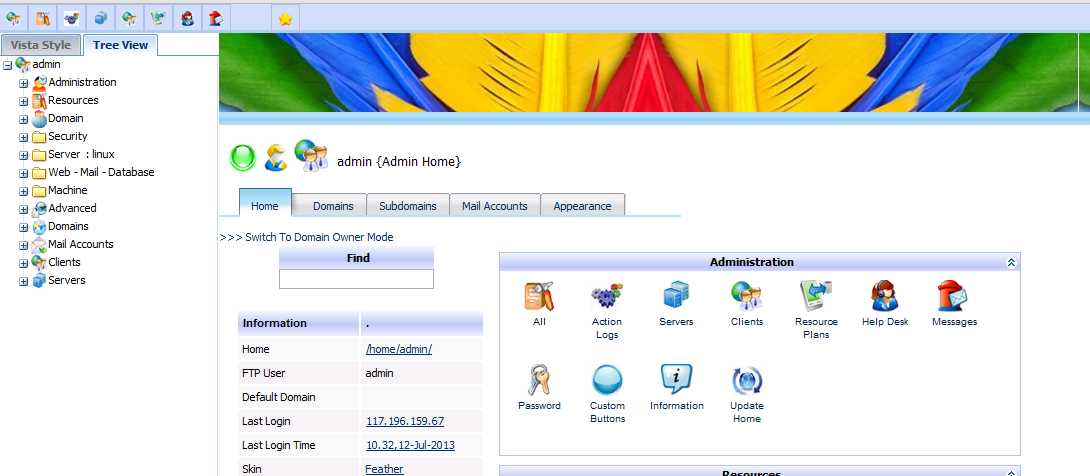This screenshot has width=1090, height=476.
Task: Click the Action Logs gears in top toolbar
Action: tap(72, 18)
